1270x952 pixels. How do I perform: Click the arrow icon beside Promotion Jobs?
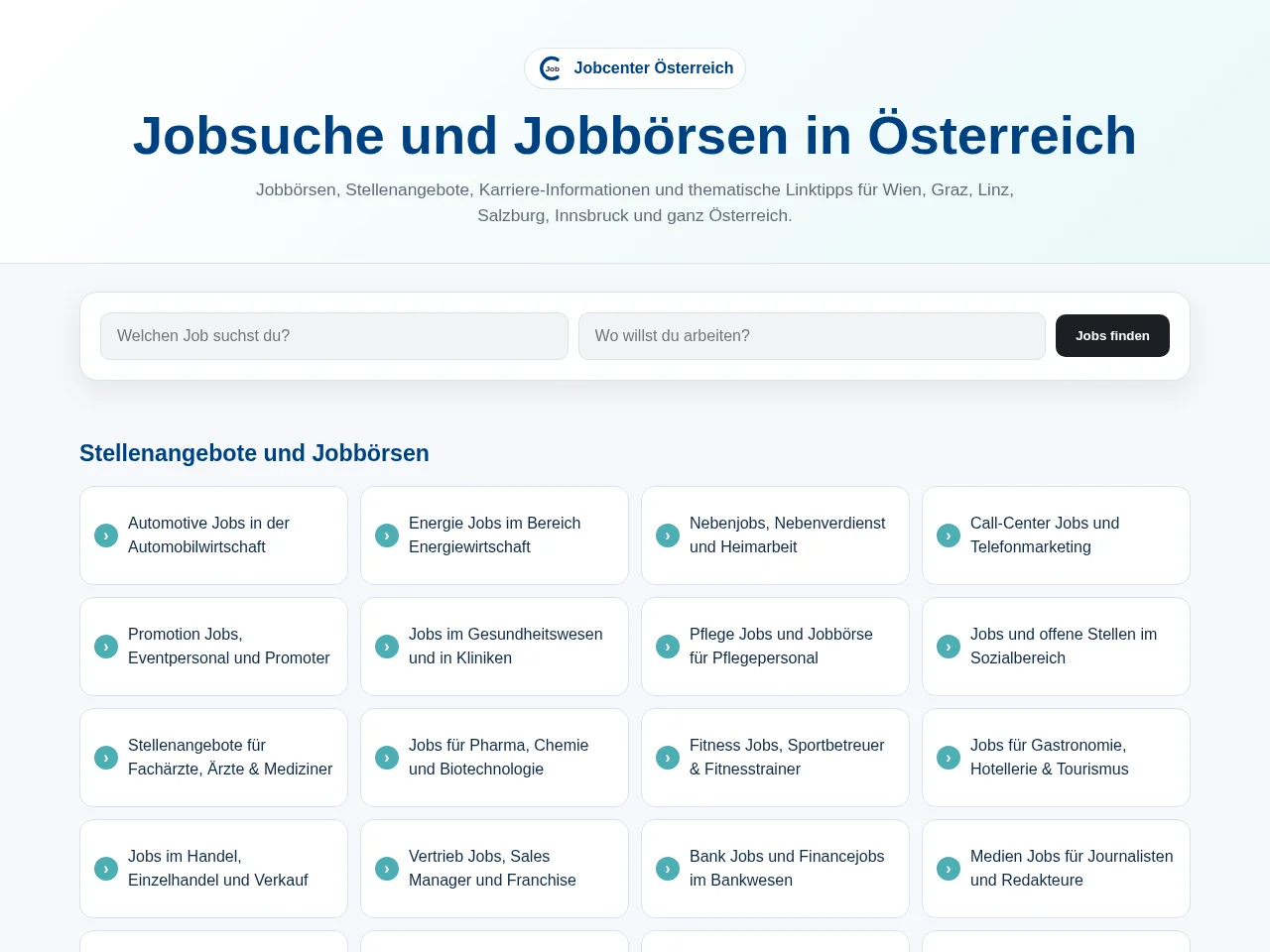[106, 647]
